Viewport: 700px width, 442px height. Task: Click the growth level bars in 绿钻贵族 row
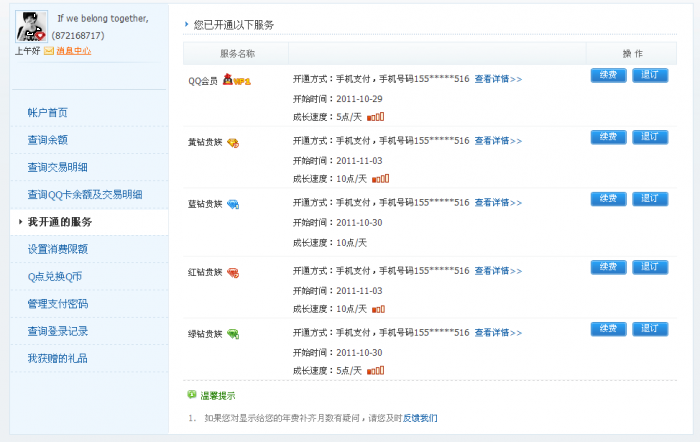(375, 371)
